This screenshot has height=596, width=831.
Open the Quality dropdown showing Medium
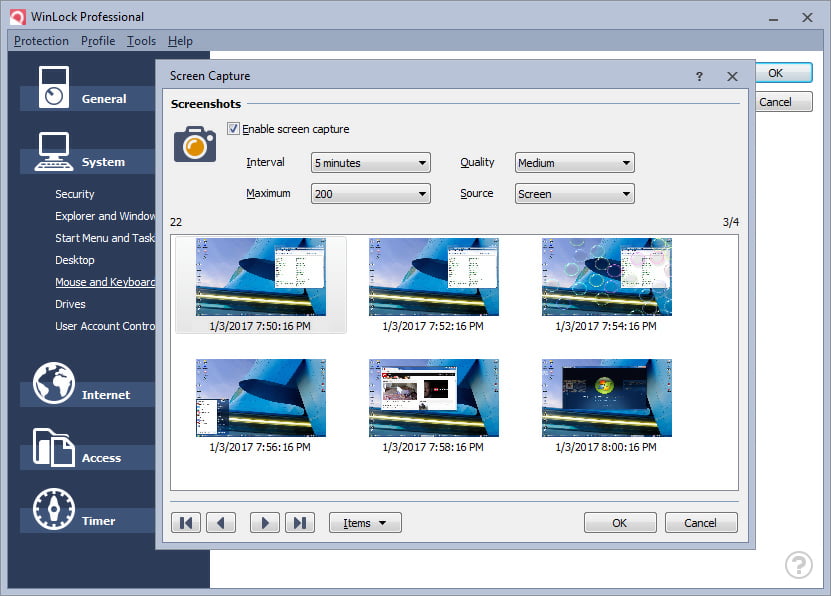tap(574, 163)
